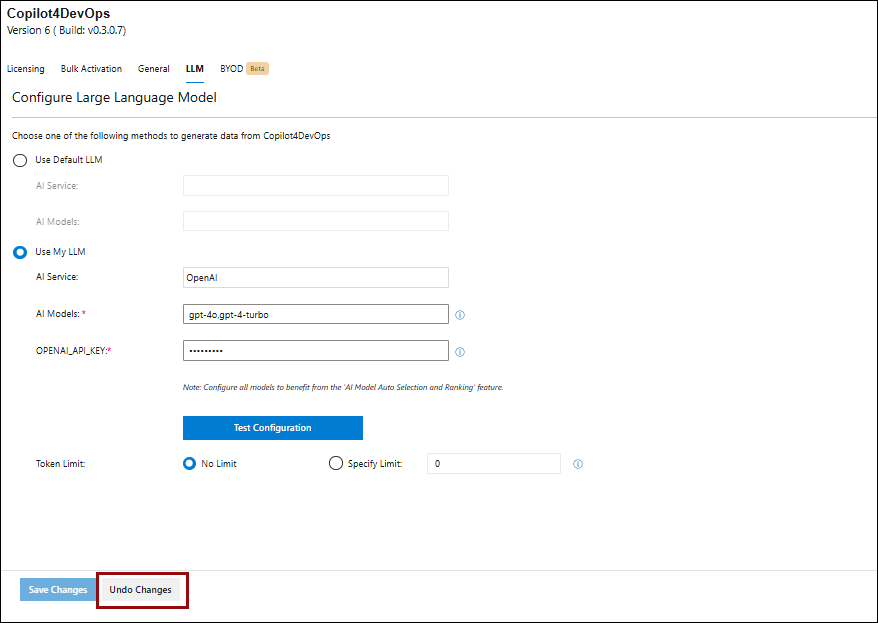The image size is (878, 623).
Task: Focus the AI Service field containing OpenAI
Action: [x=315, y=278]
